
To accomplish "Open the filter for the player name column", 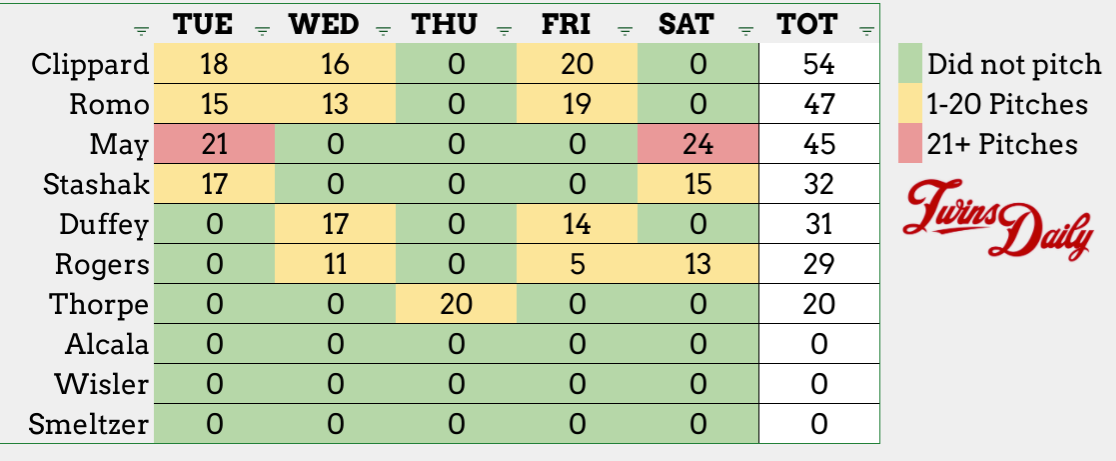I will tap(140, 31).
